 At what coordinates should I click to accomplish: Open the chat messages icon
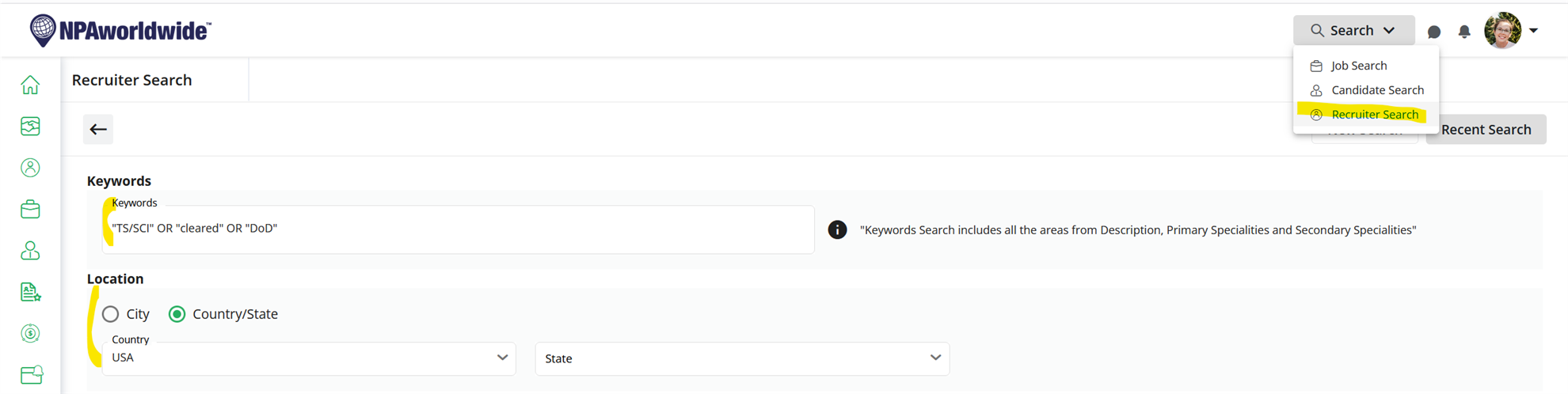[x=1433, y=32]
